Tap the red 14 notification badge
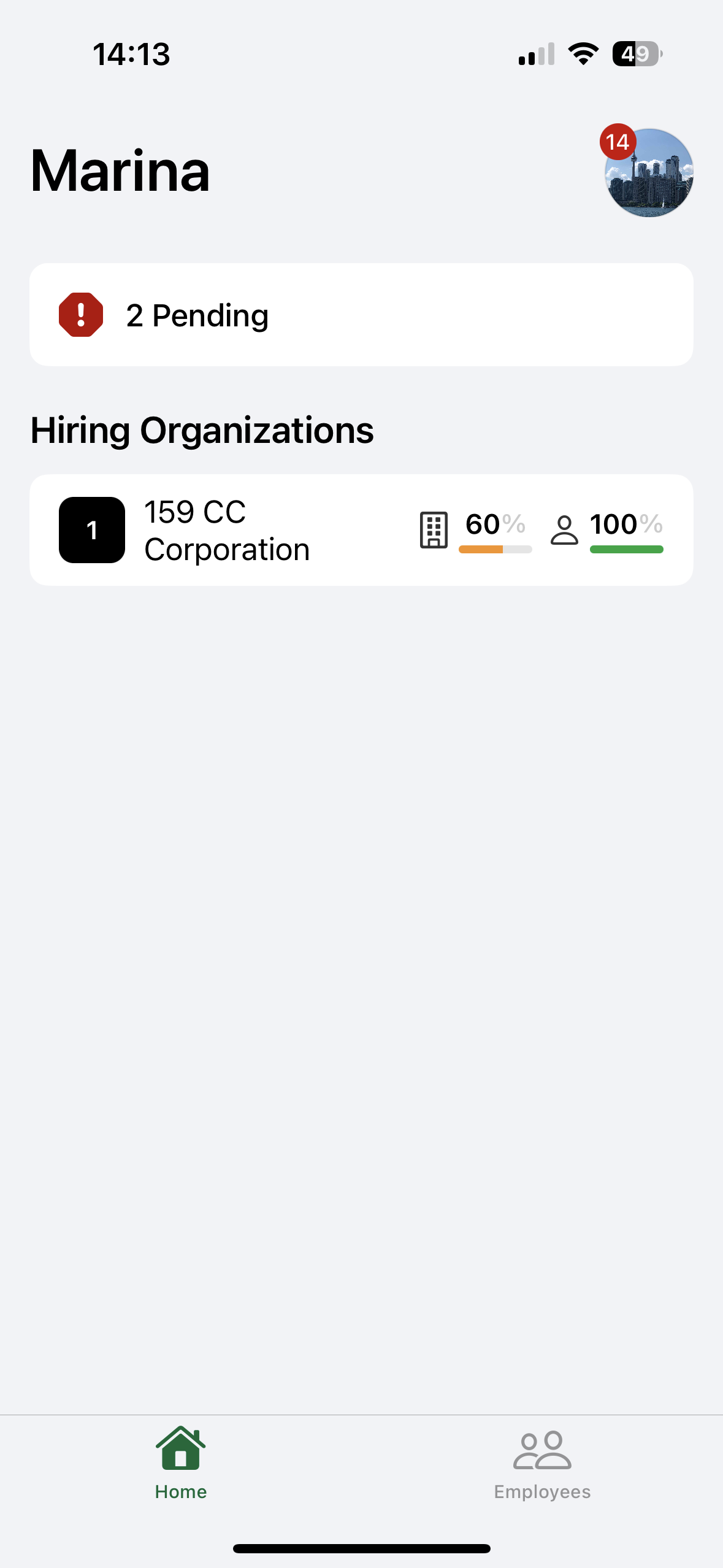 pos(618,142)
